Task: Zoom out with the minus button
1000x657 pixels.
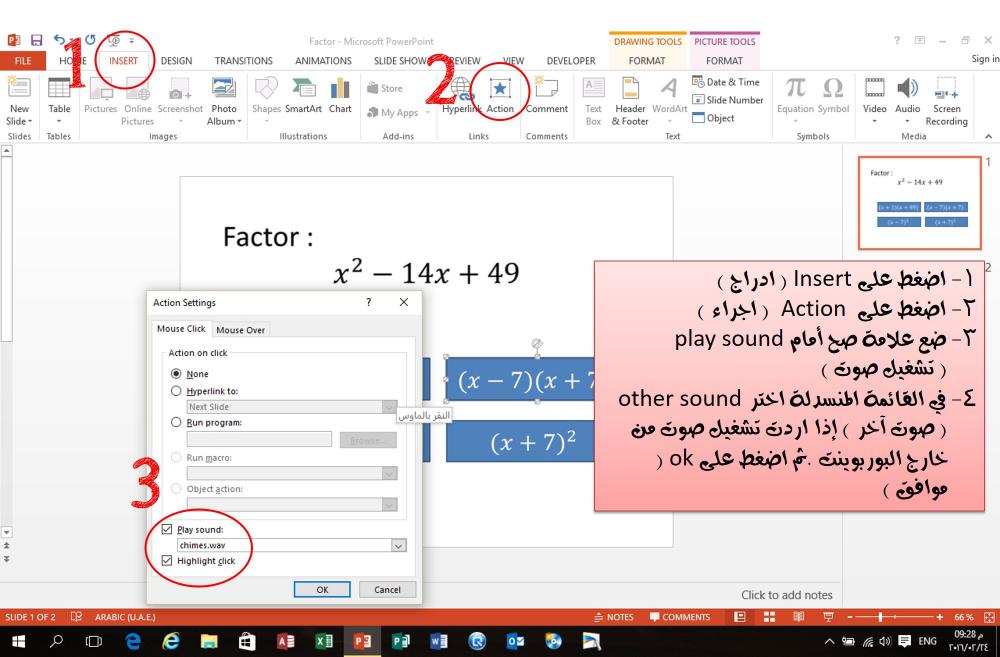Action: pos(850,617)
